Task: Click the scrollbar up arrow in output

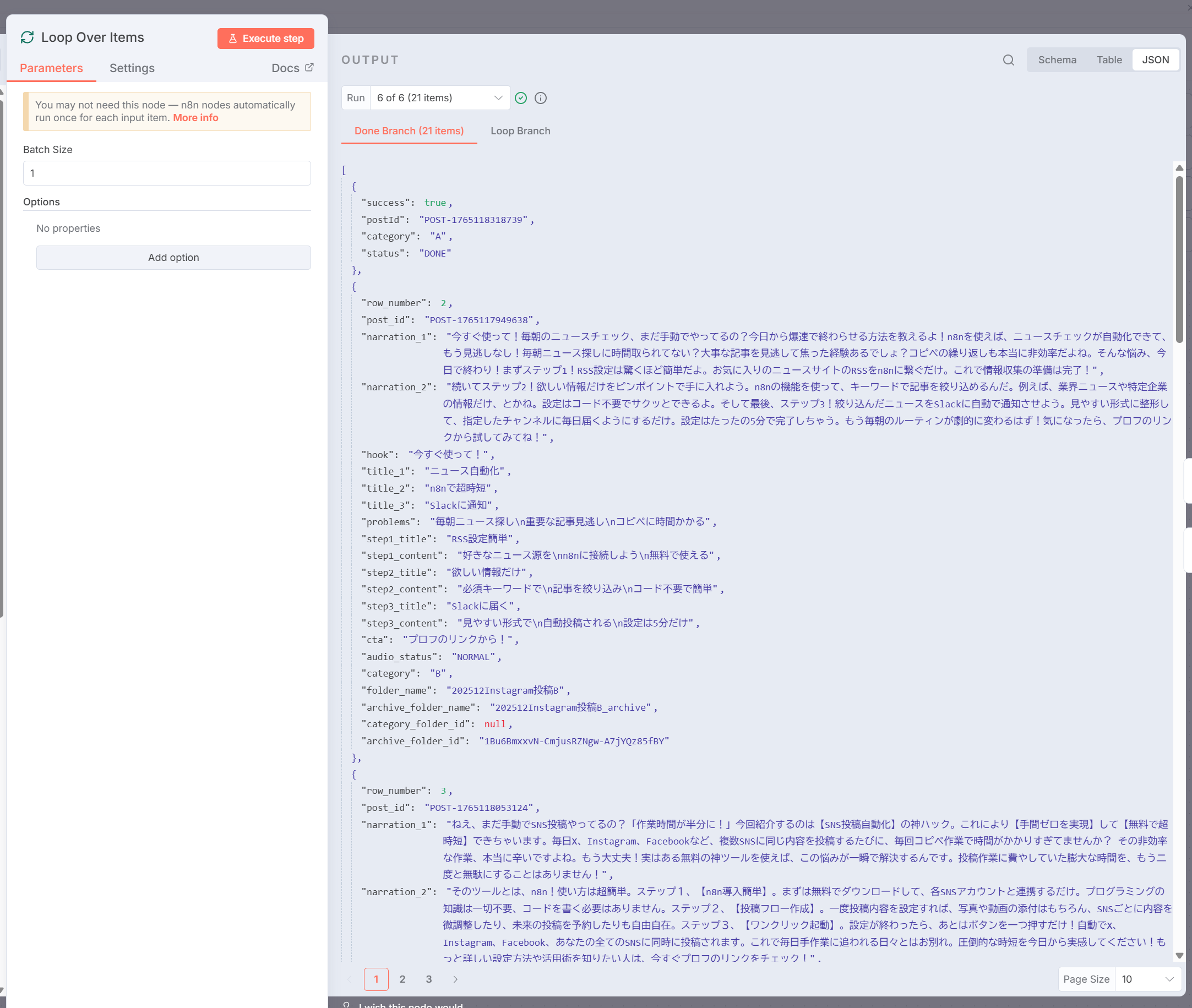Action: pos(1179,168)
